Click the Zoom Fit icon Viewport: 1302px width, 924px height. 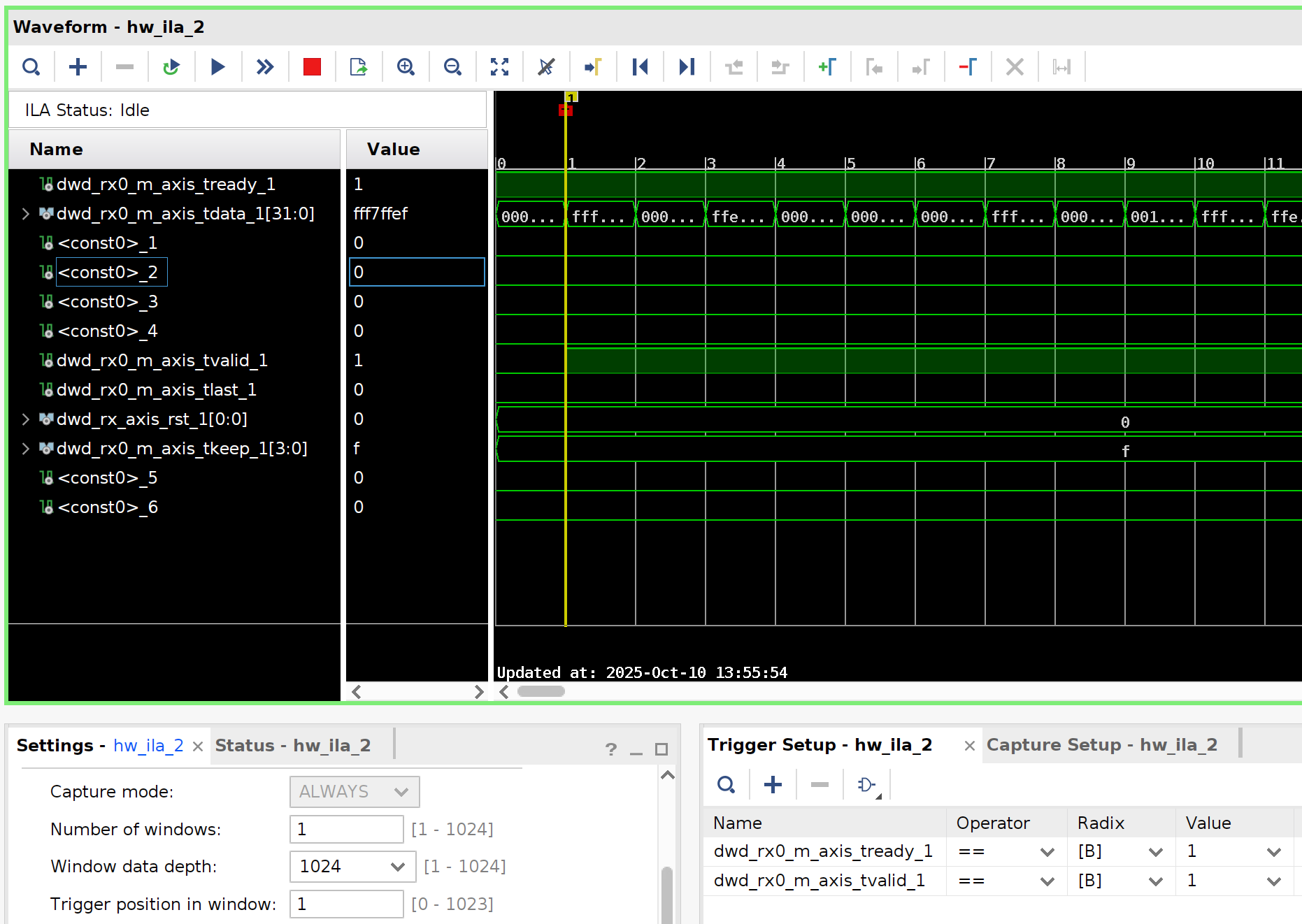[499, 67]
